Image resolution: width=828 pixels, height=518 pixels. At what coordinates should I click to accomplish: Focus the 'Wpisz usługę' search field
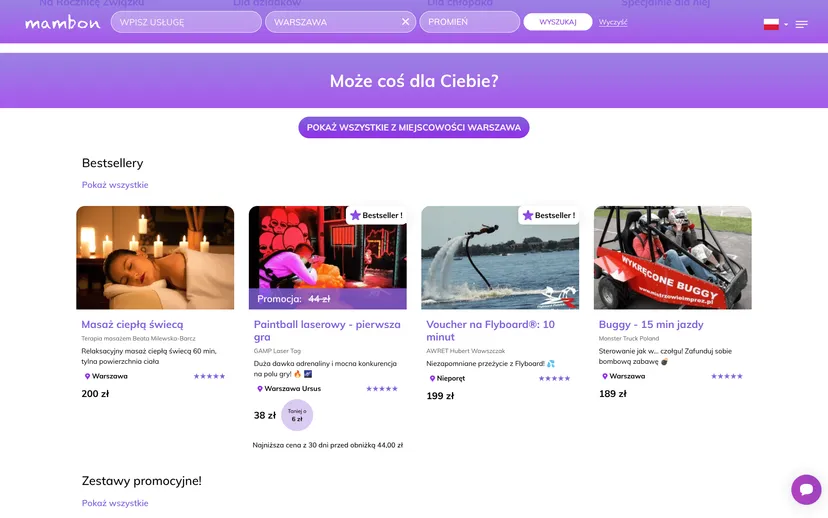click(186, 22)
